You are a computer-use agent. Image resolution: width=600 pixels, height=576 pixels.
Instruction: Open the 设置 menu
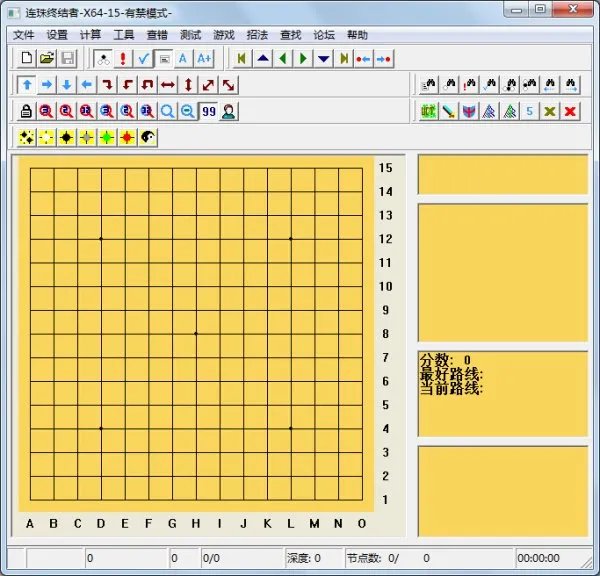click(x=57, y=35)
